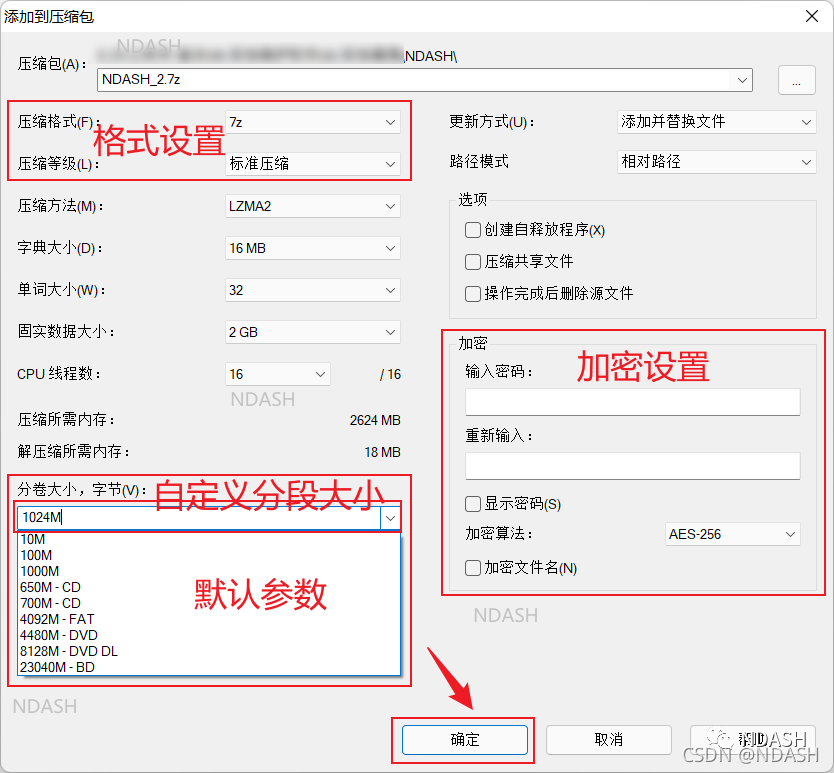The image size is (834, 773).
Task: Pick the 23040M - BD list option
Action: 56,667
